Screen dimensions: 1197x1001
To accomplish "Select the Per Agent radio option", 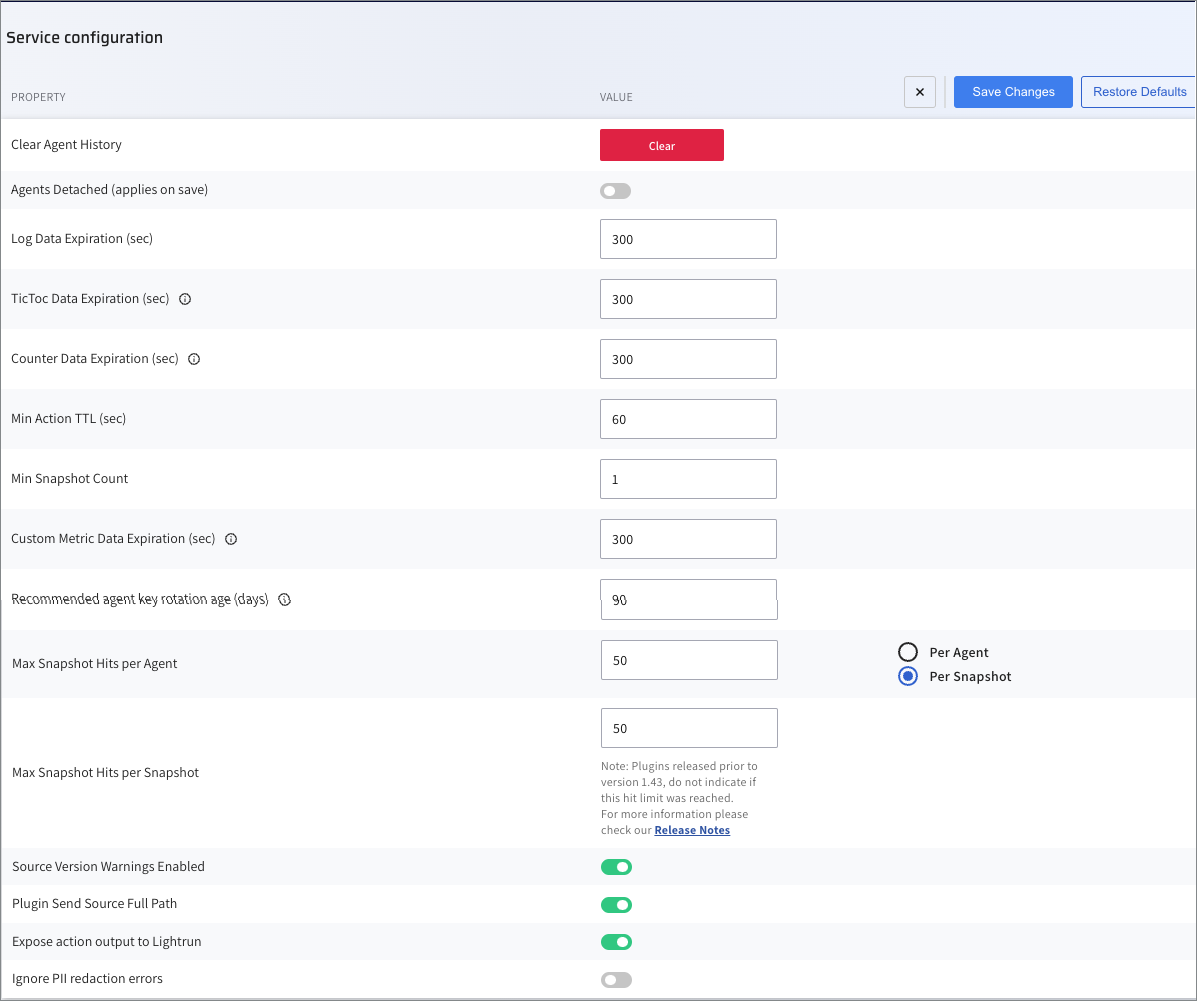I will (908, 653).
